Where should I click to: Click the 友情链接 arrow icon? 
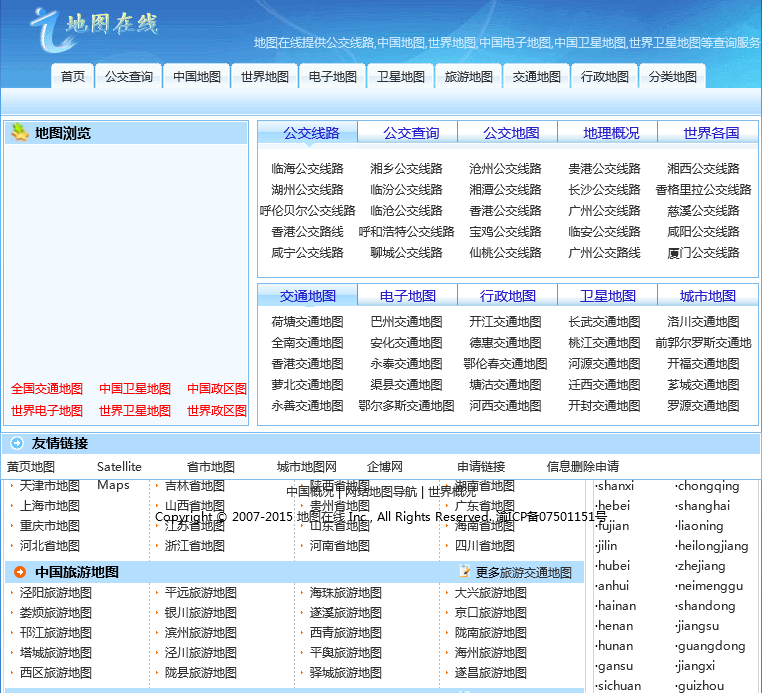point(17,443)
